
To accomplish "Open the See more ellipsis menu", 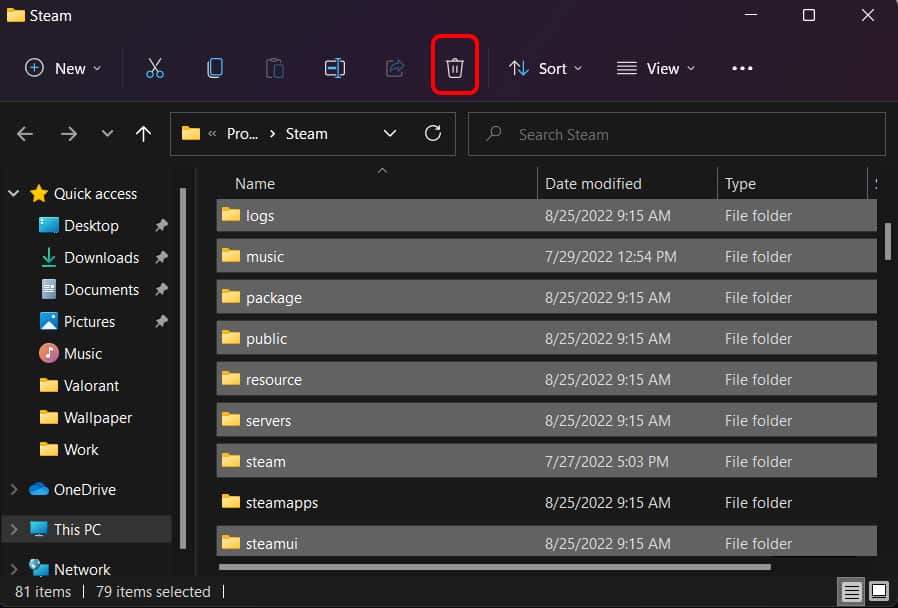I will [741, 68].
